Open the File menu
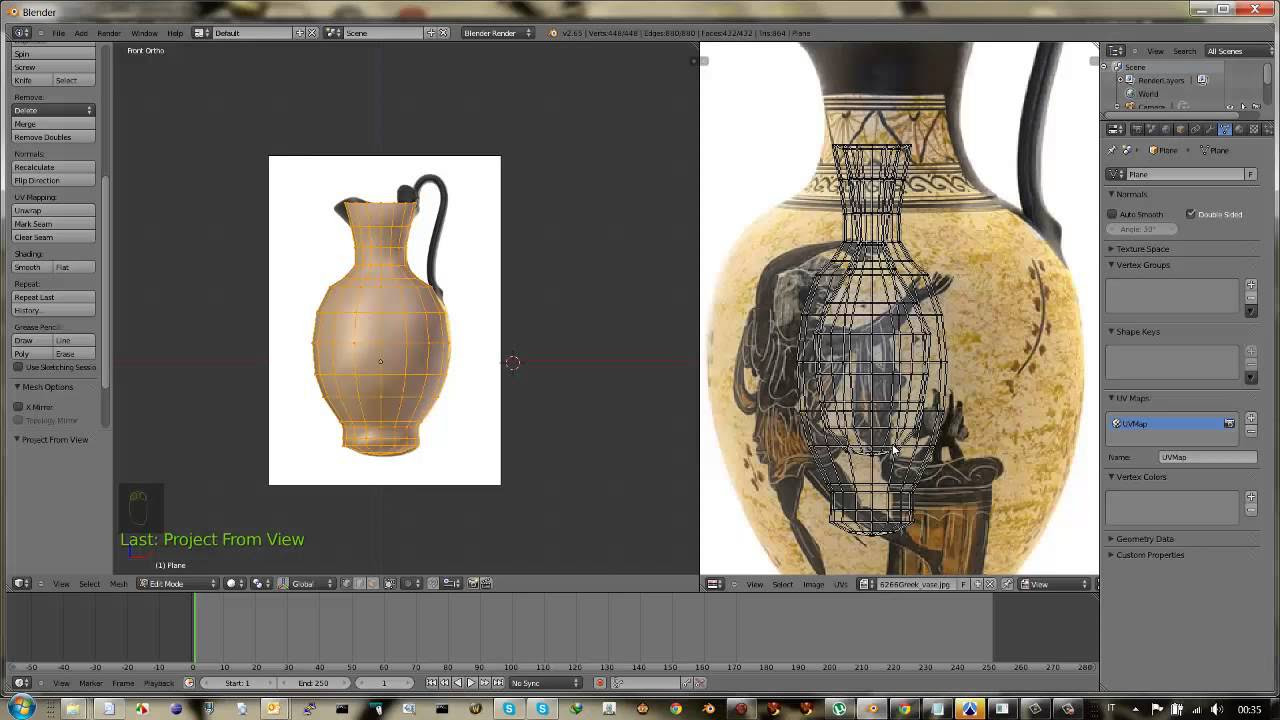The image size is (1280, 720). (x=59, y=33)
